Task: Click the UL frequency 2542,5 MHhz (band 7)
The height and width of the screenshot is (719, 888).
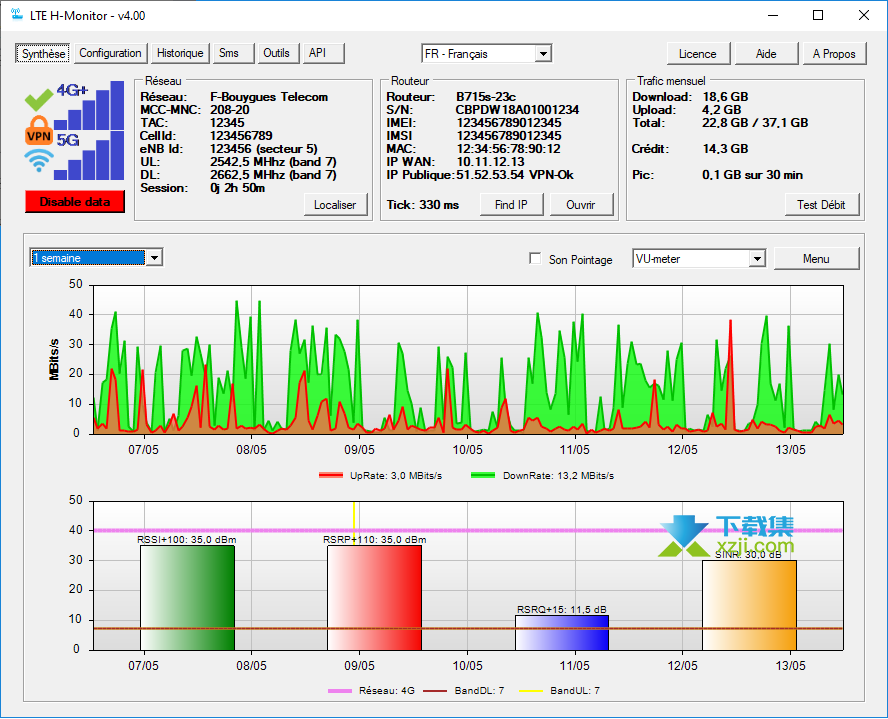Action: [273, 162]
